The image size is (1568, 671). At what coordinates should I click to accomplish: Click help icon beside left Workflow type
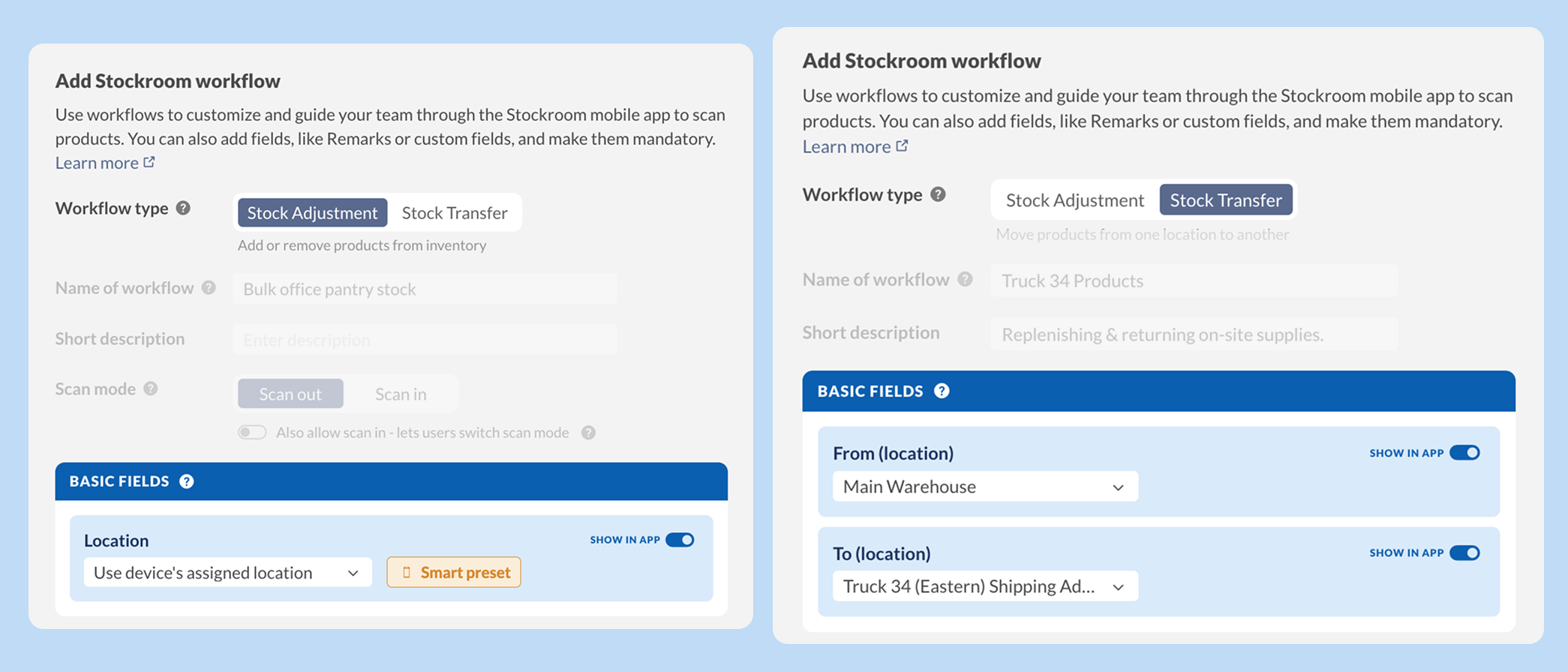pos(183,209)
